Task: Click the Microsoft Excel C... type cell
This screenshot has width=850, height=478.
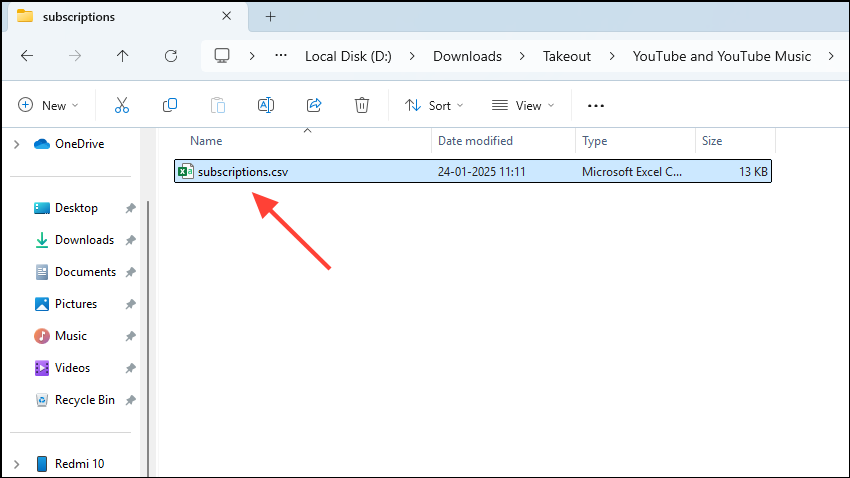Action: coord(632,172)
